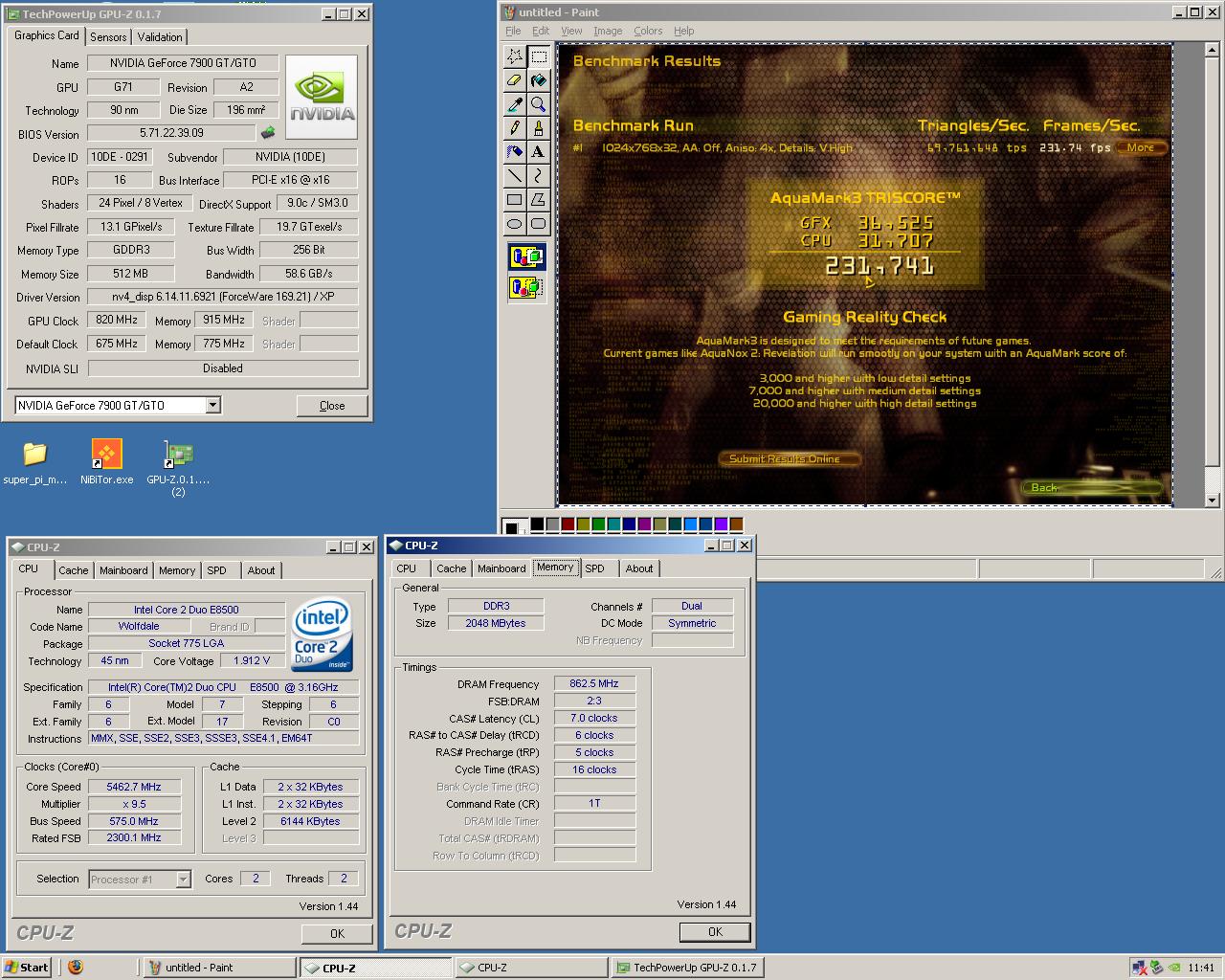1225x980 pixels.
Task: Choose the Brush tool in Paint
Action: coord(539,127)
